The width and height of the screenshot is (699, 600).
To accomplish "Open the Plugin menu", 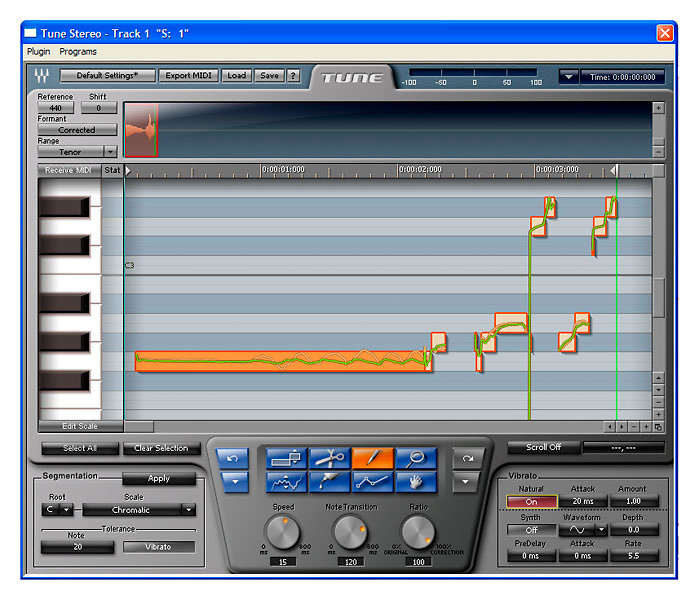I will [38, 52].
